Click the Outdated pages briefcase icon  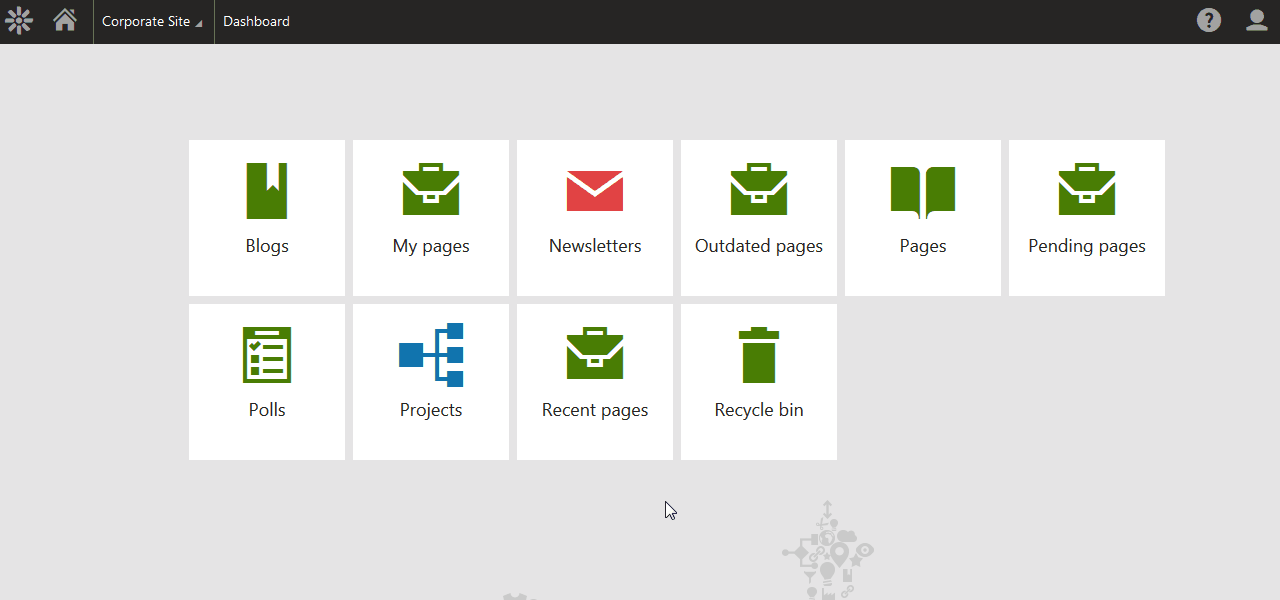(759, 189)
